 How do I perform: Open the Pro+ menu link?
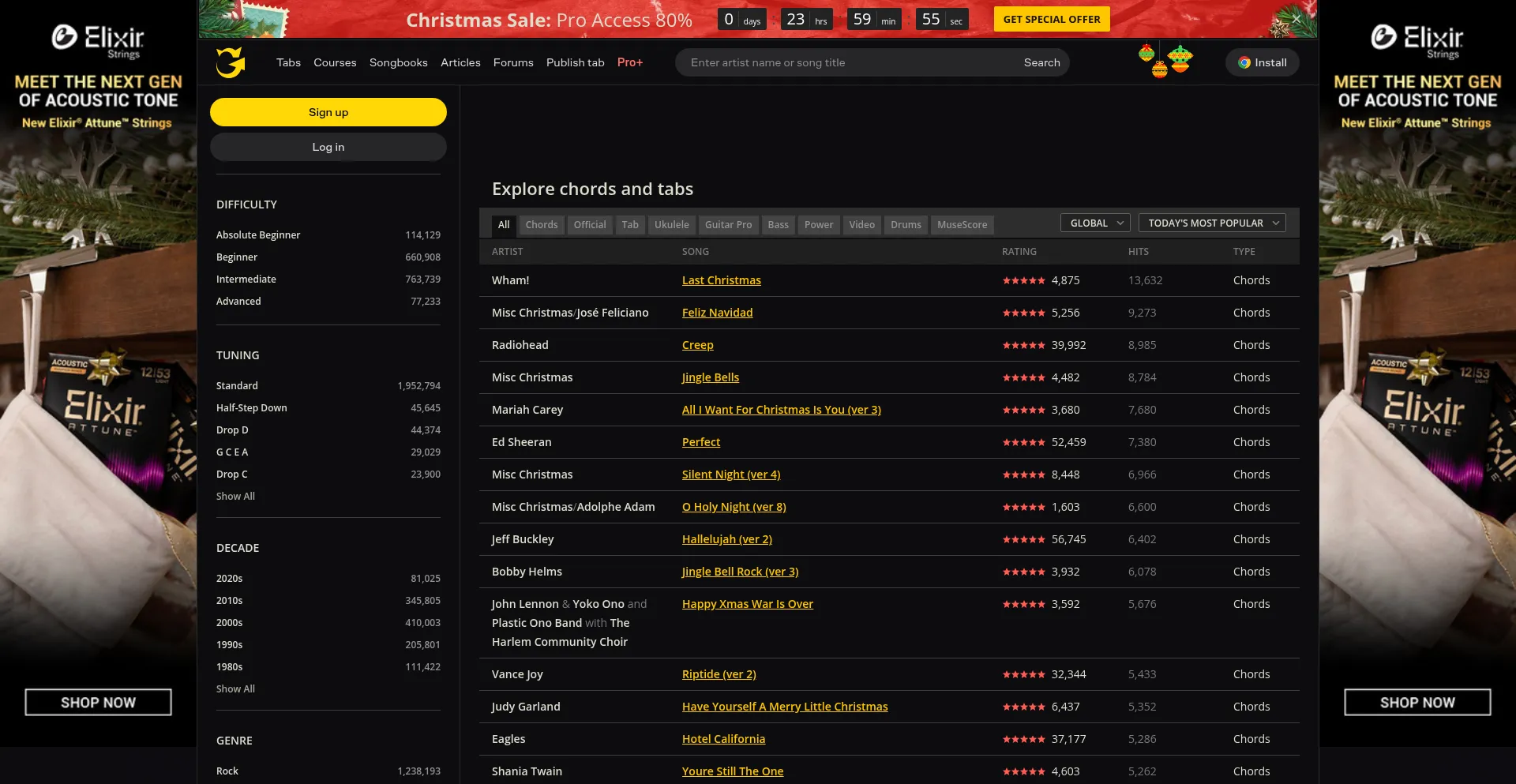click(x=629, y=62)
